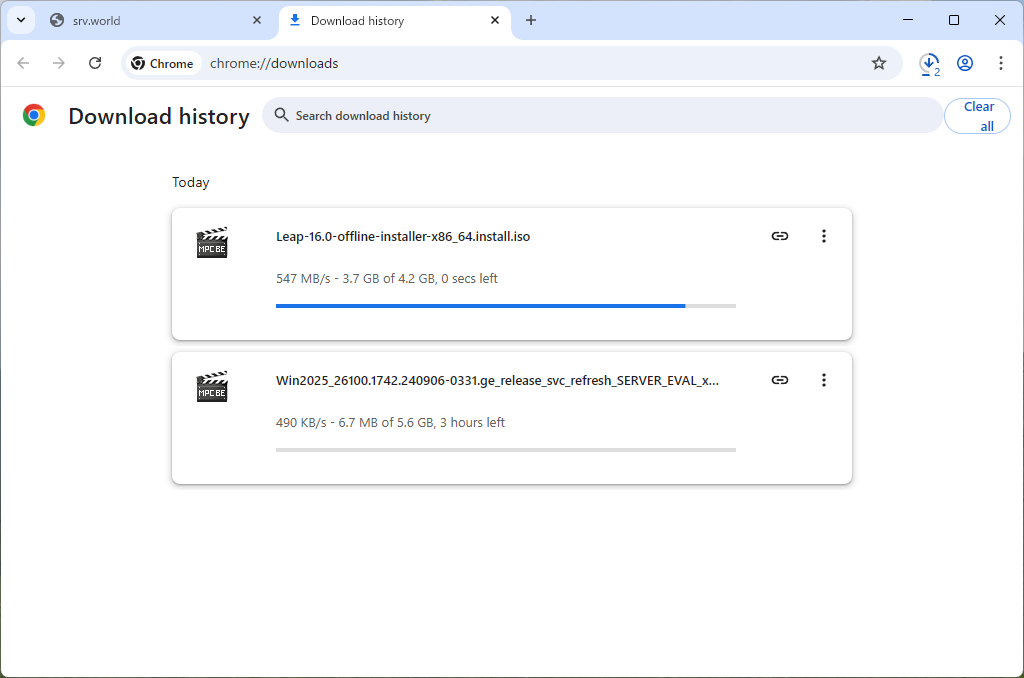
Task: Click the bookmark star in the address bar
Action: (x=879, y=63)
